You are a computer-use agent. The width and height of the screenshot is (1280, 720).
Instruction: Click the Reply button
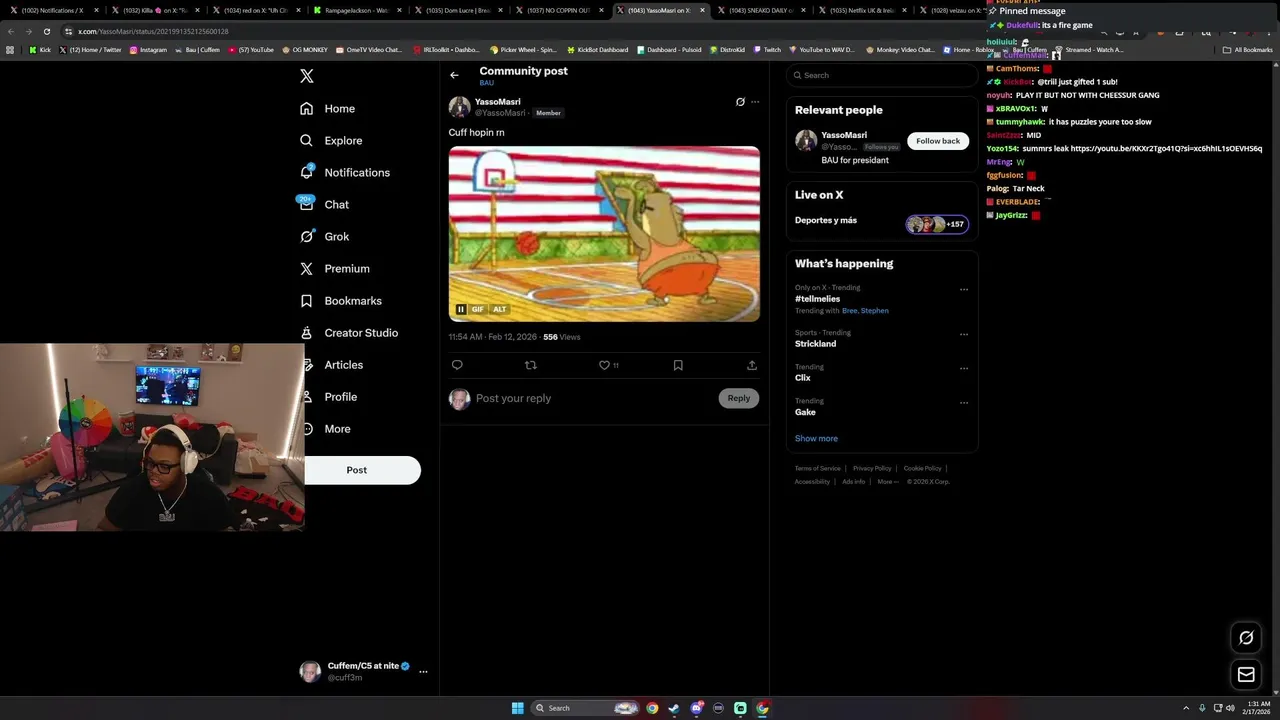[x=739, y=398]
